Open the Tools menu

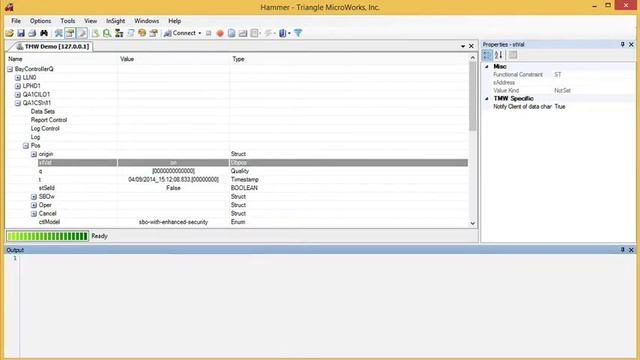pyautogui.click(x=68, y=21)
